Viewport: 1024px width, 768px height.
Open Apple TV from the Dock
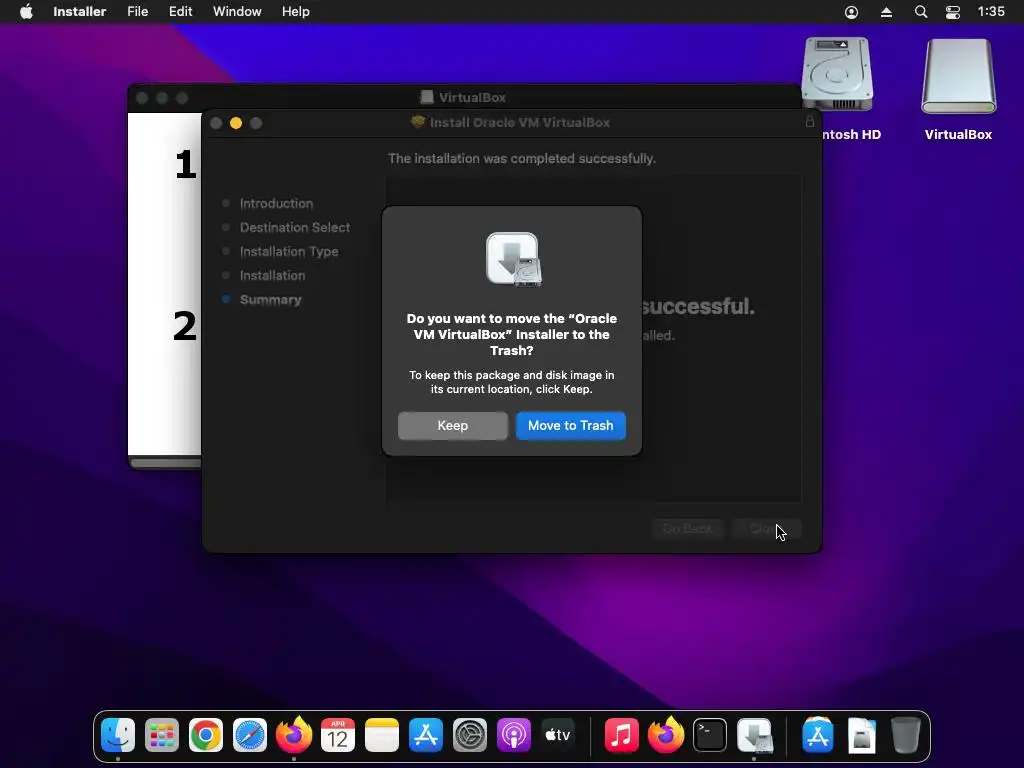click(558, 735)
